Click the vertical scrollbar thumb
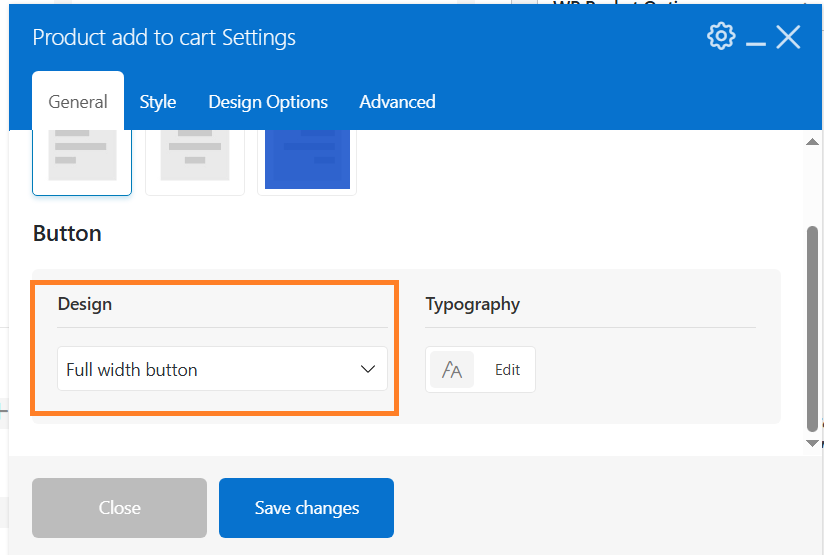 812,329
